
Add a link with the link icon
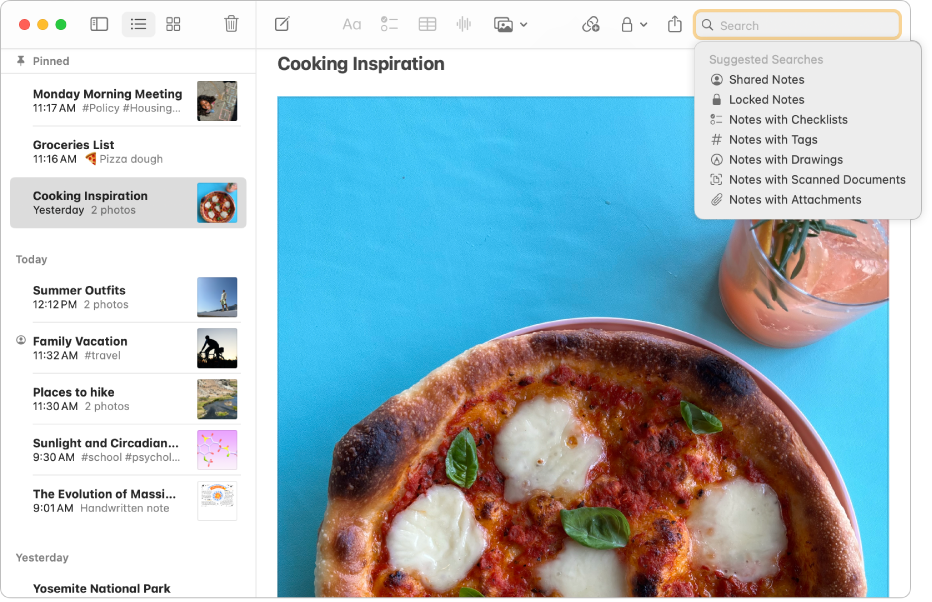tap(590, 24)
